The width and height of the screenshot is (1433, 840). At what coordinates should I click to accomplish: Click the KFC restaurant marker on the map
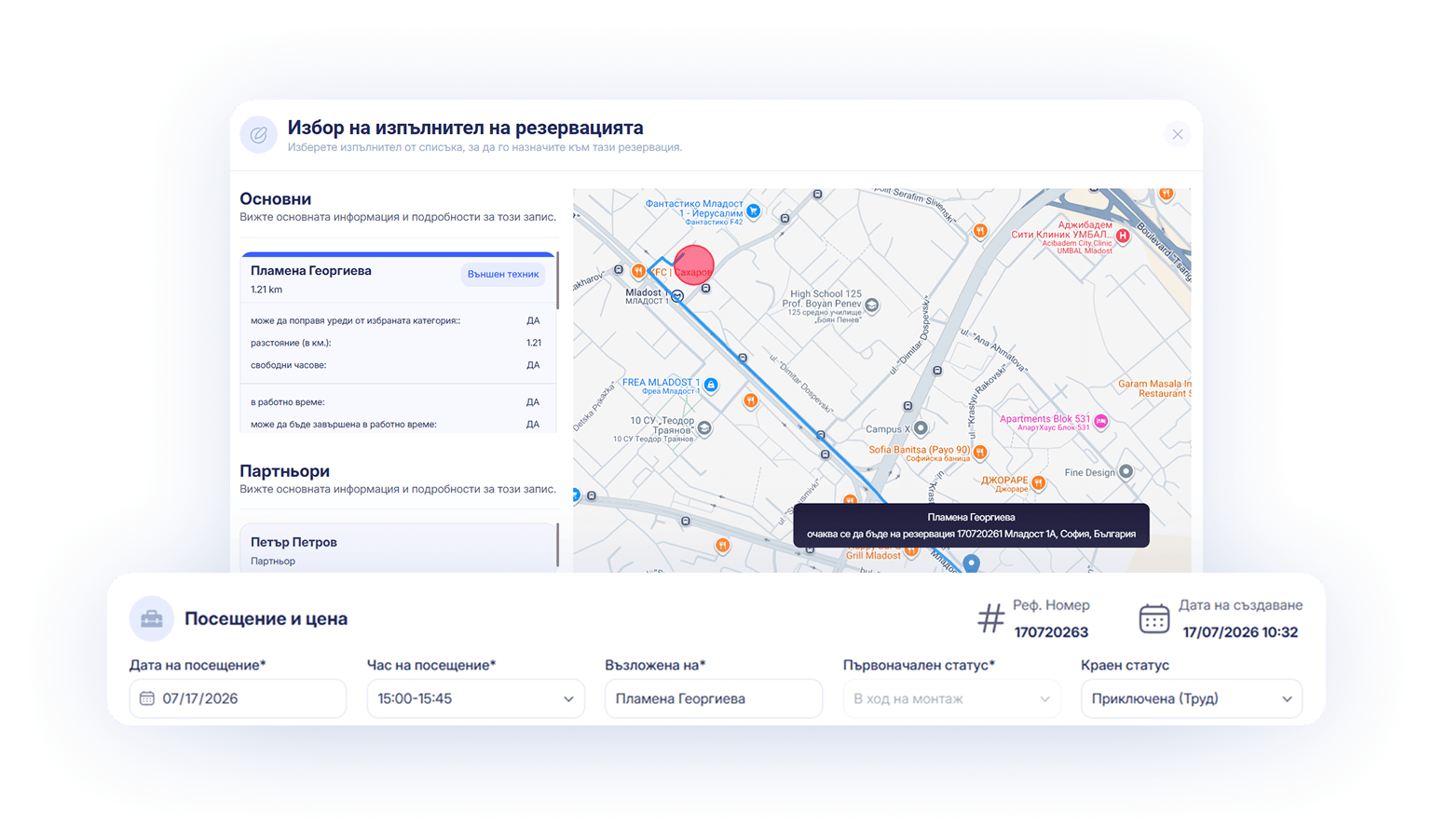(638, 271)
